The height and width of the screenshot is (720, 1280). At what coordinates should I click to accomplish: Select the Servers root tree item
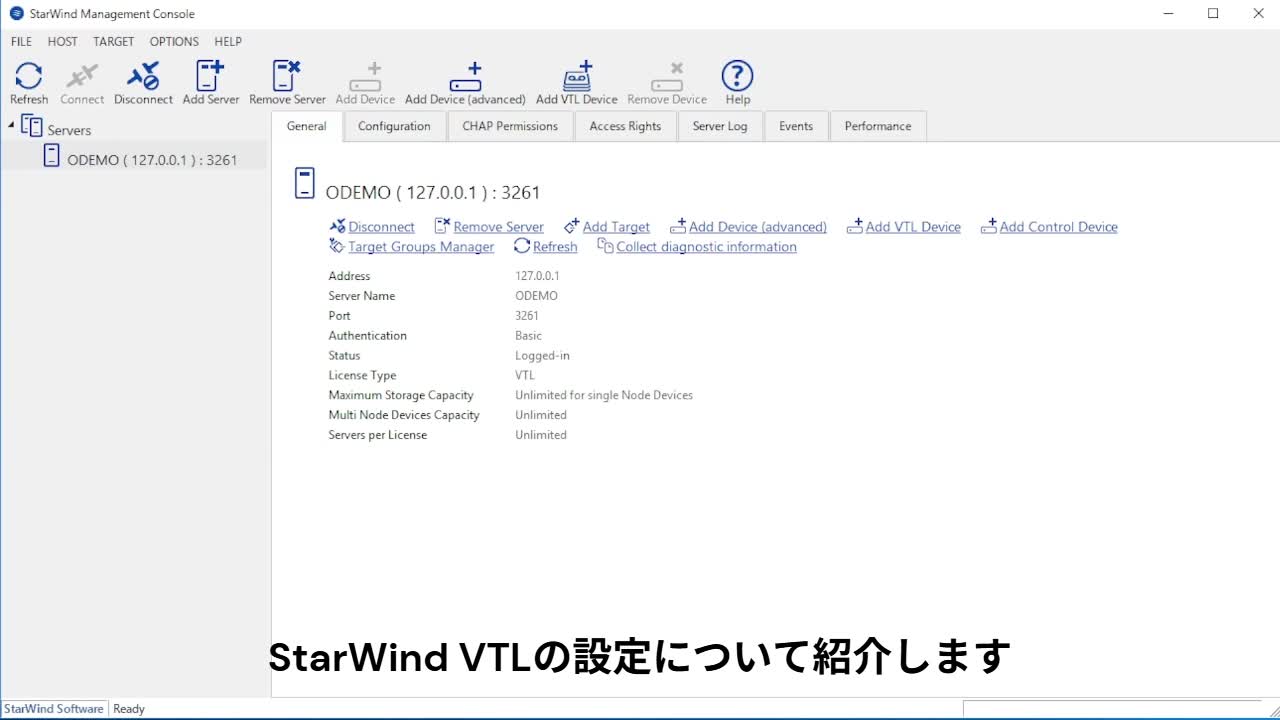click(x=69, y=130)
